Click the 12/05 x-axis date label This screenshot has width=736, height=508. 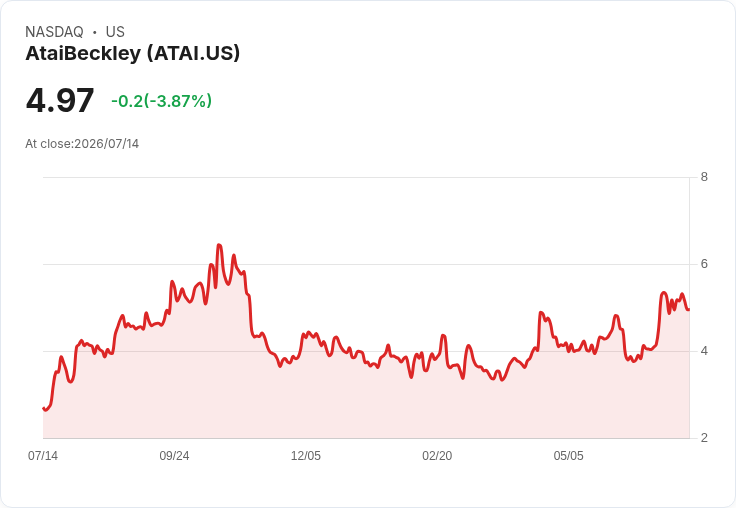pyautogui.click(x=306, y=455)
